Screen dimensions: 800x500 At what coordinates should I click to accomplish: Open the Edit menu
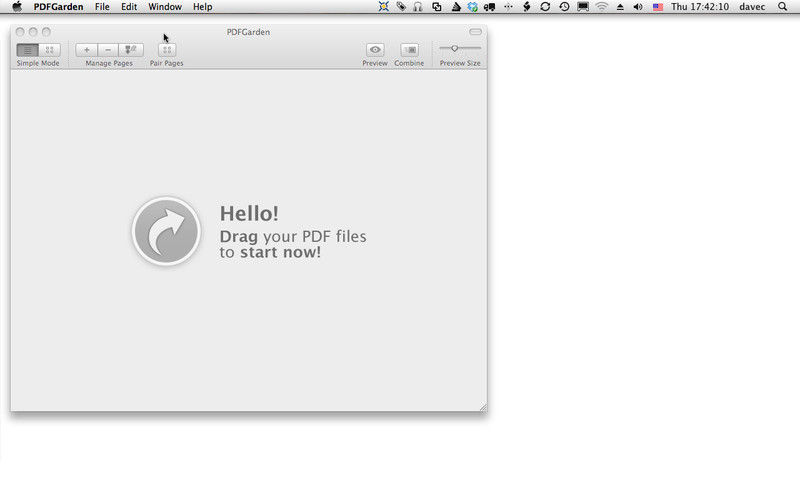coord(129,7)
